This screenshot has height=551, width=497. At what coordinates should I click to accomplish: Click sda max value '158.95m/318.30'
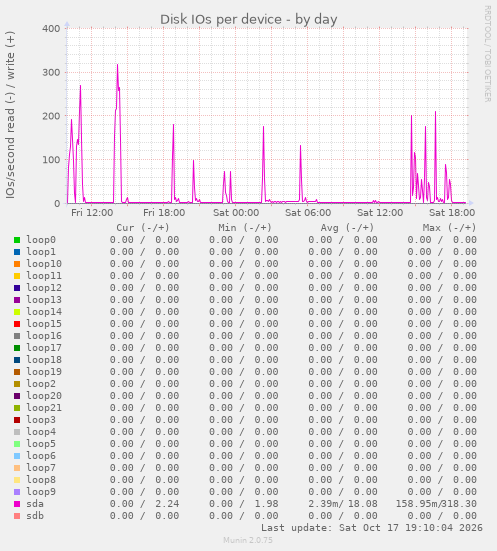[436, 504]
